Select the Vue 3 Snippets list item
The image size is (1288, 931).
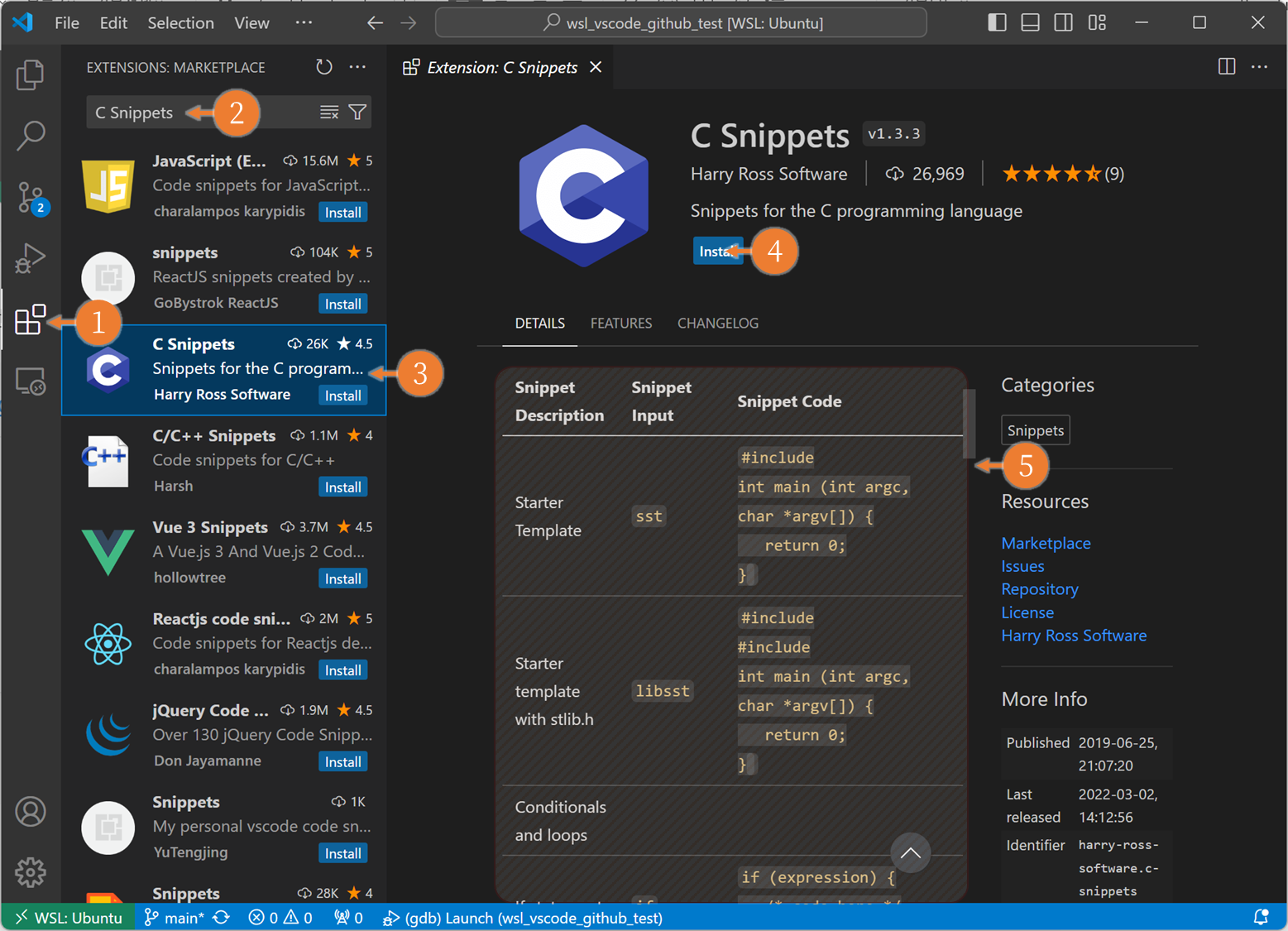click(x=223, y=553)
